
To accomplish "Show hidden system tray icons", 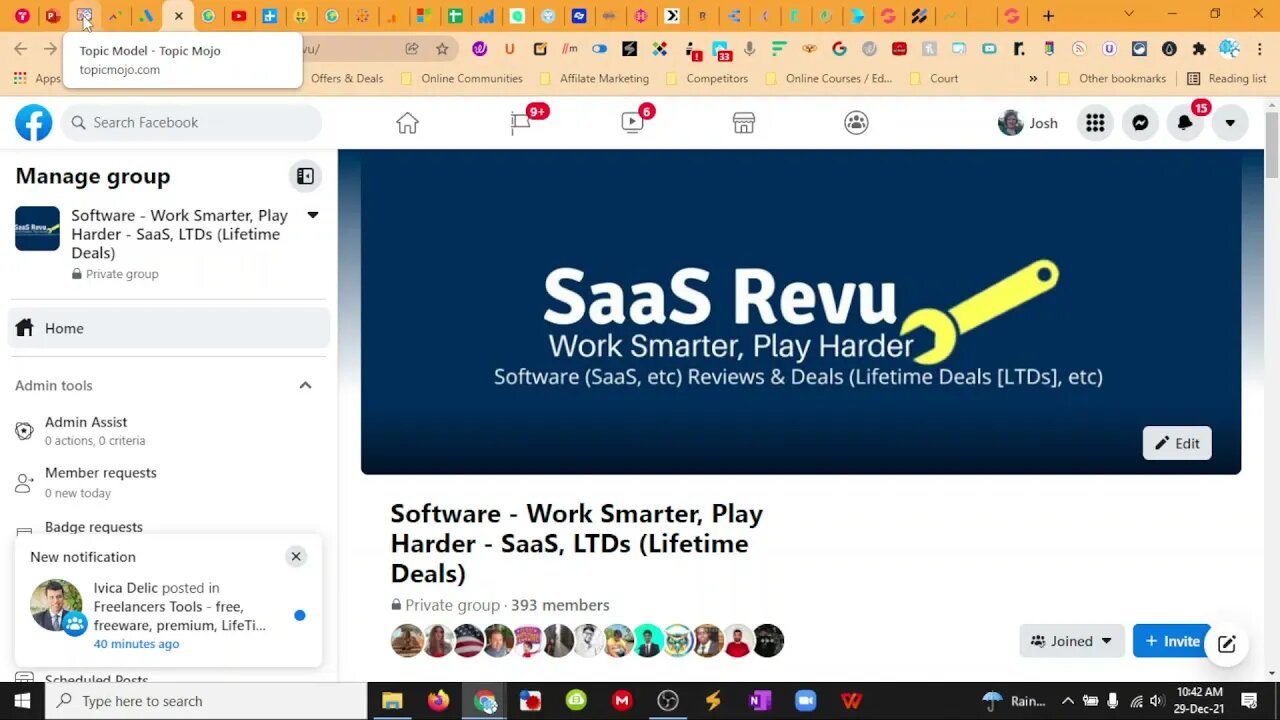I will (1068, 701).
